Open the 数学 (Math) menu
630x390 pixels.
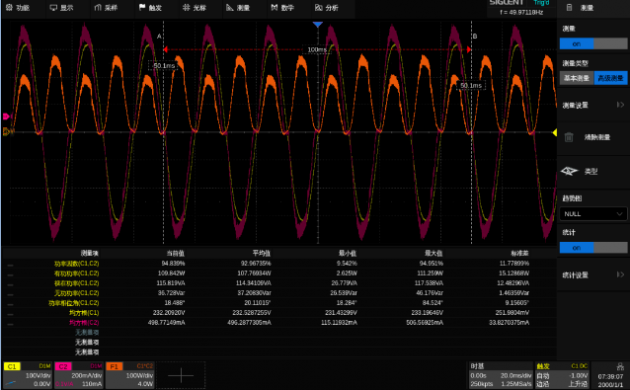coord(282,8)
